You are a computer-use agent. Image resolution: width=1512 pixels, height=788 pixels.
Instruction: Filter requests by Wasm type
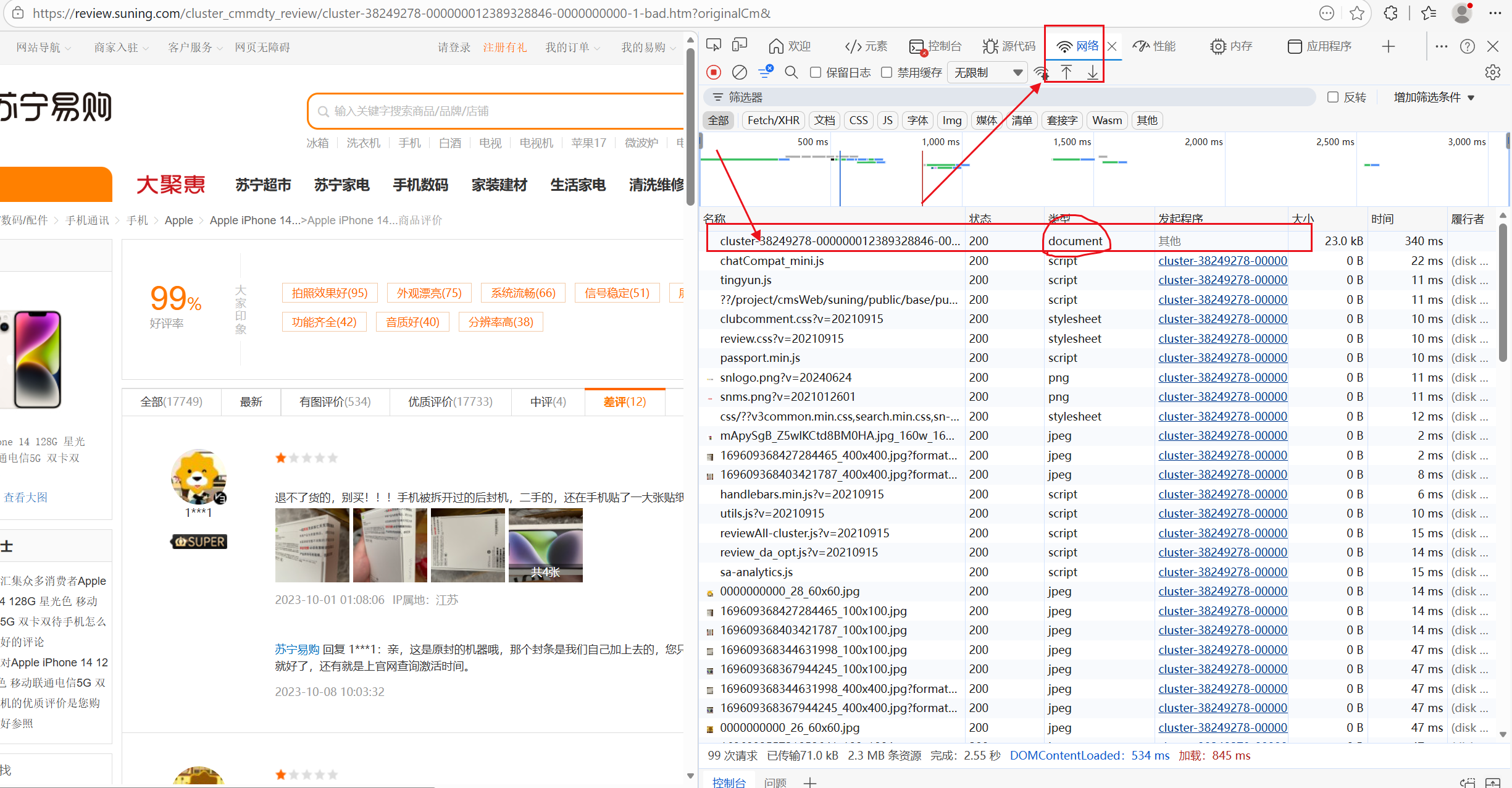tap(1107, 120)
